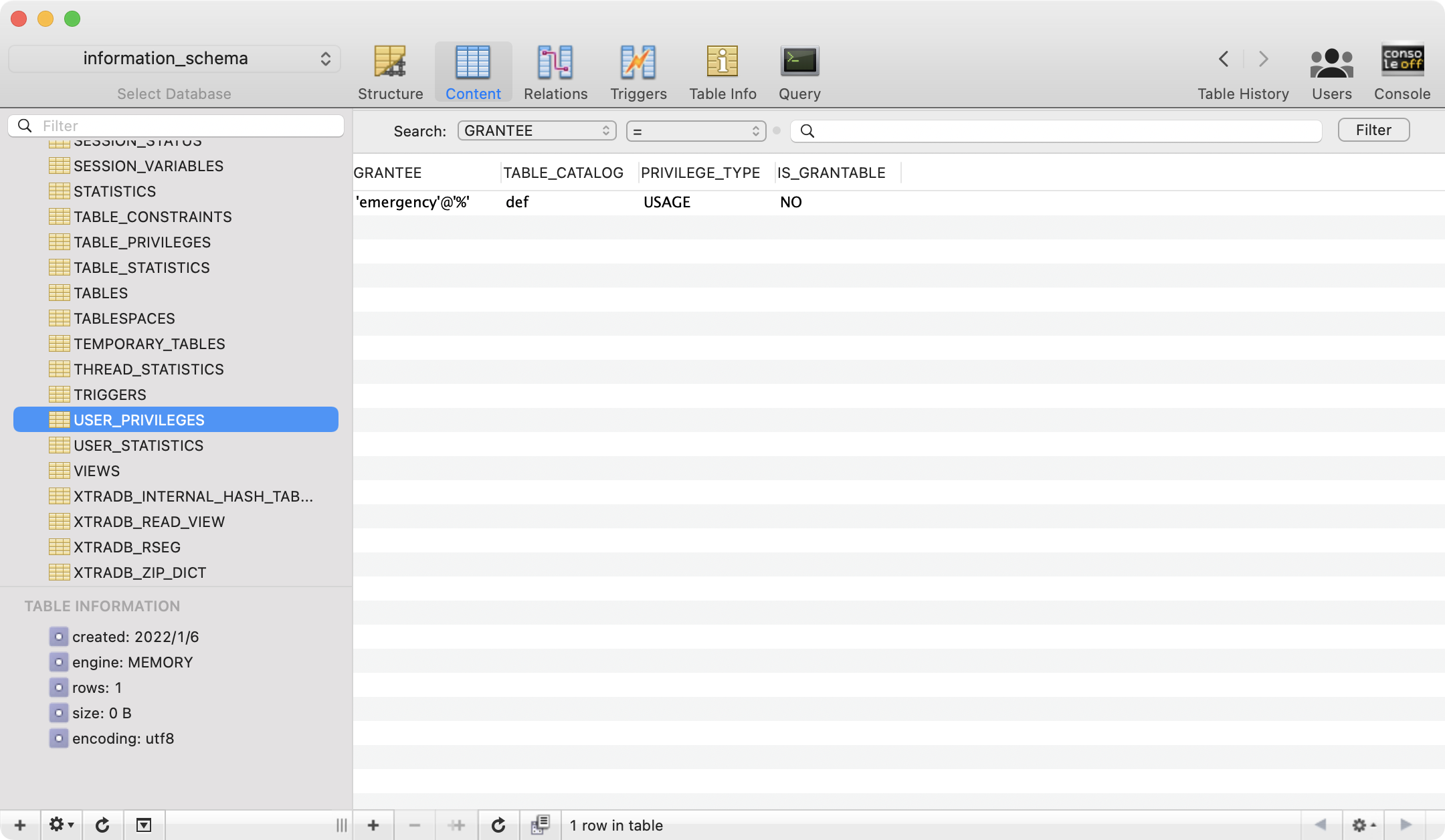Image resolution: width=1445 pixels, height=840 pixels.
Task: Select the SESSION_VARIABLES table
Action: 176,166
